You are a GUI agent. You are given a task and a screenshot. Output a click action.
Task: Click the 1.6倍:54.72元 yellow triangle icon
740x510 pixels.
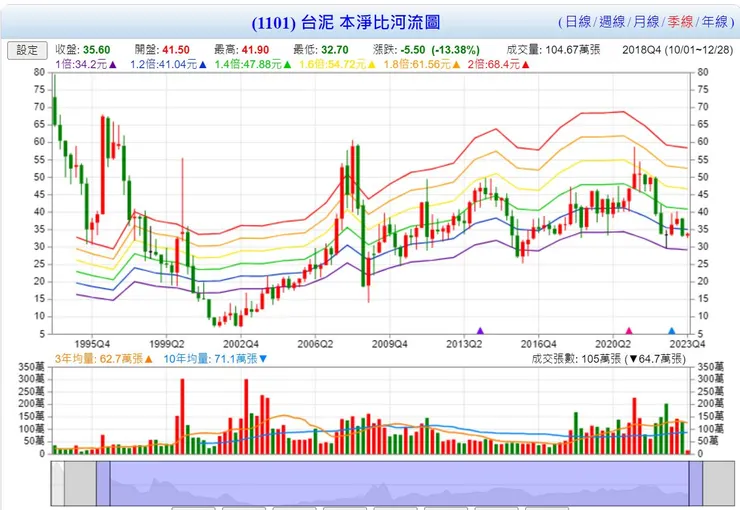(371, 65)
